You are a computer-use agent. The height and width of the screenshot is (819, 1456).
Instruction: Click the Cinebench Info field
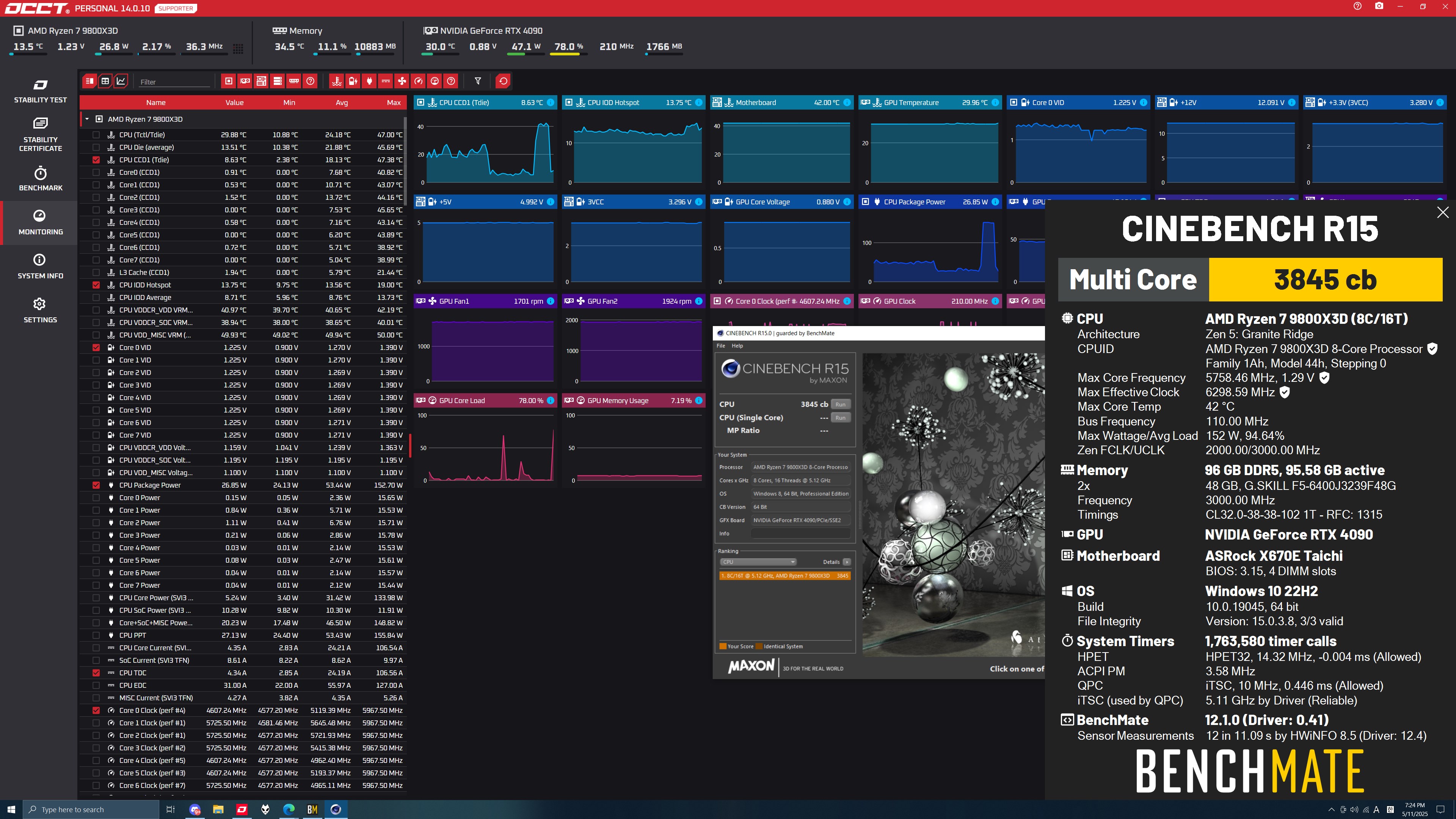coord(800,533)
